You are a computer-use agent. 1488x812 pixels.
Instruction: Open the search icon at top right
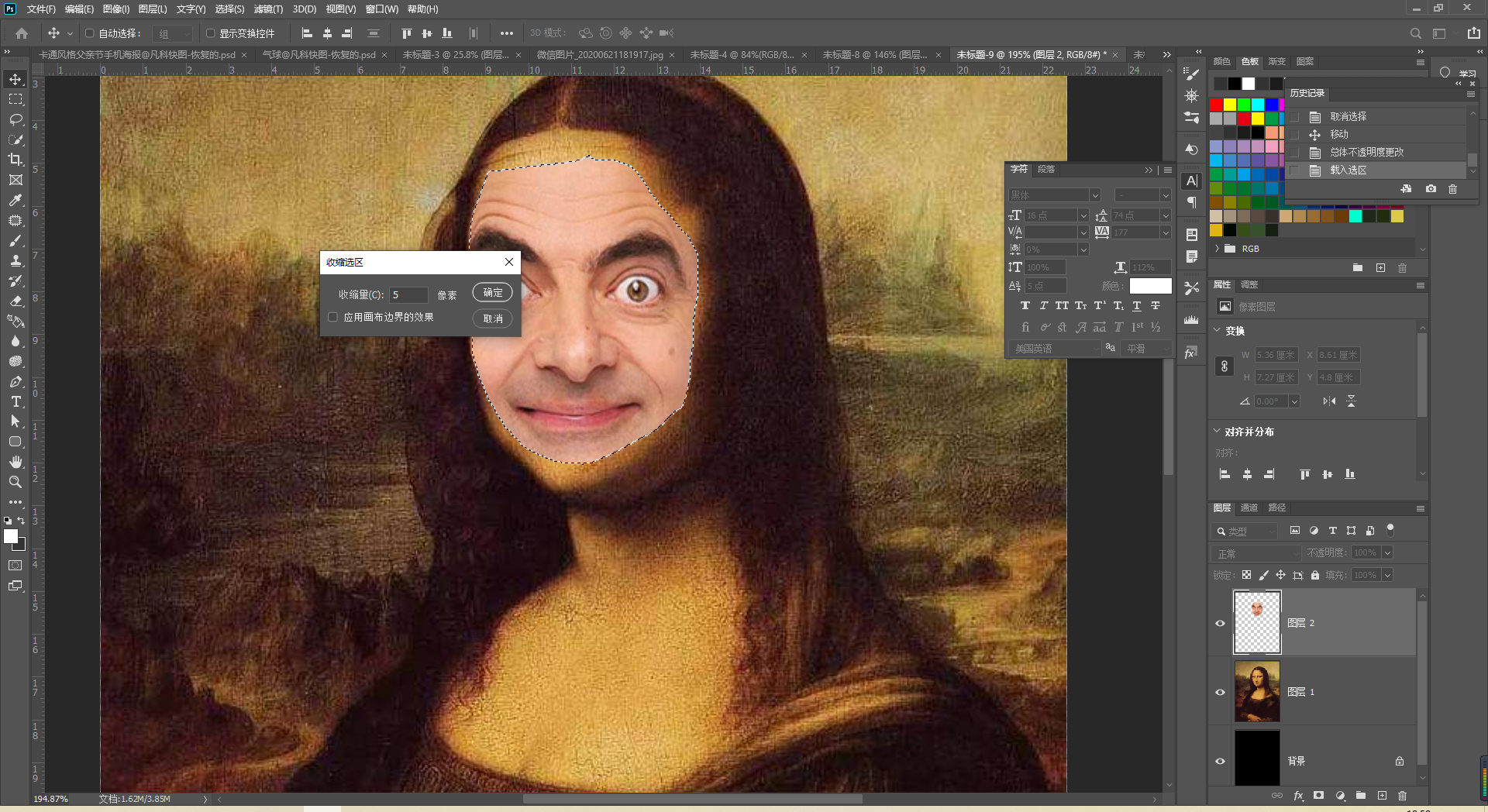point(1416,33)
